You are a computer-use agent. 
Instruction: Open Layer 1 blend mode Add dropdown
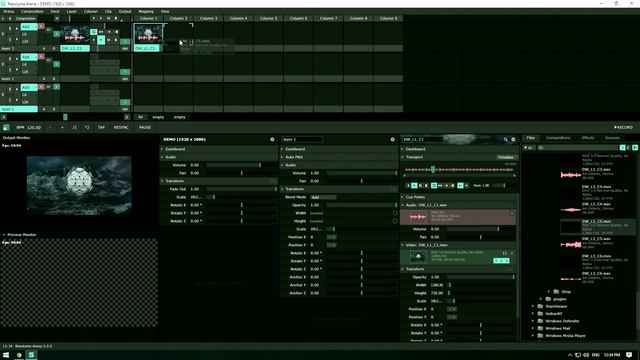tap(29, 87)
